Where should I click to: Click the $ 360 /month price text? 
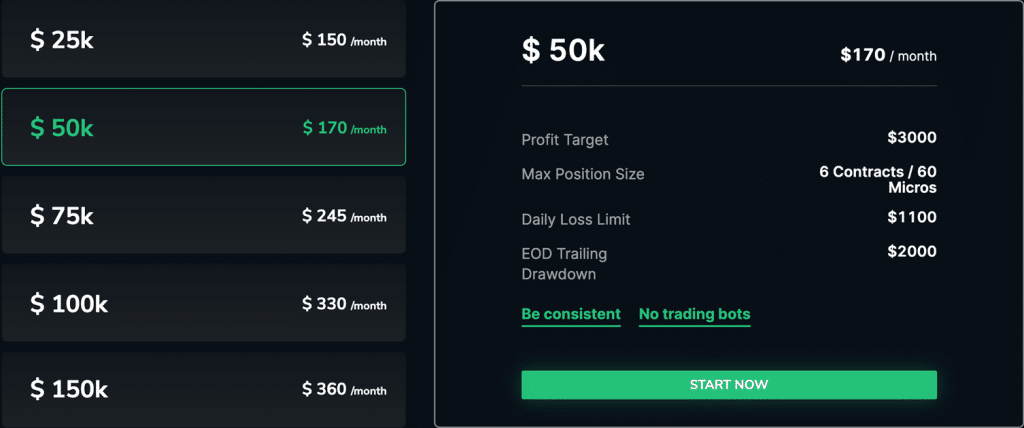click(344, 389)
